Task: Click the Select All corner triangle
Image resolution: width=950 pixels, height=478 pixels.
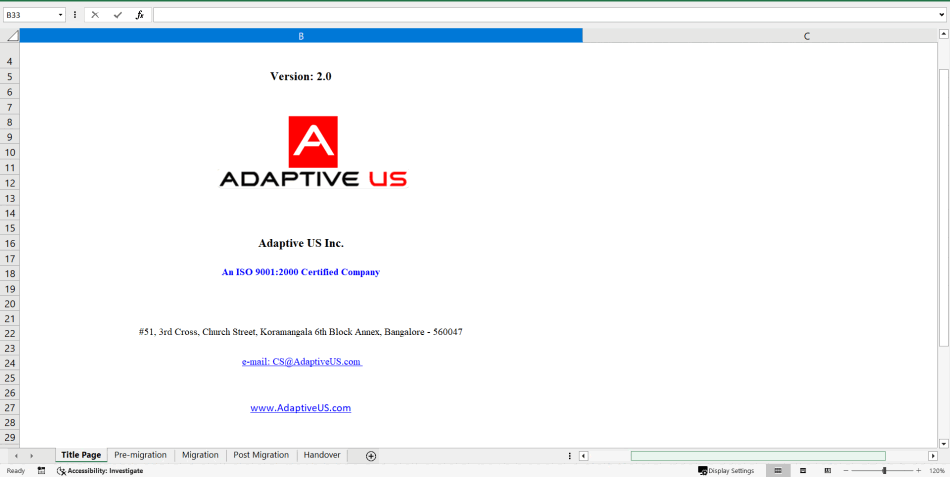Action: tap(12, 36)
